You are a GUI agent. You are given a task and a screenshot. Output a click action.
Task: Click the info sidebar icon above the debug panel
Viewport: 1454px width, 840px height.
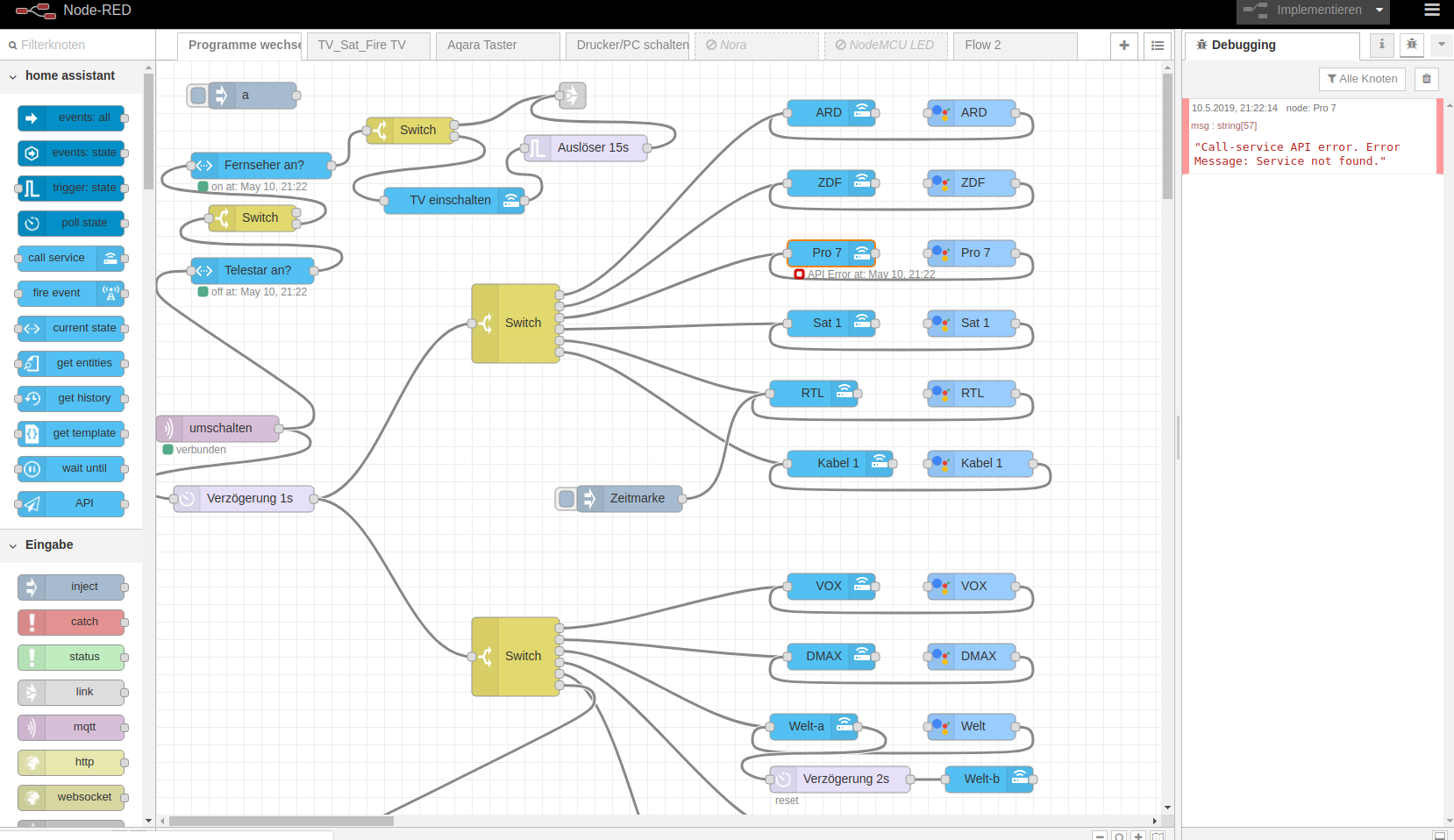(x=1381, y=45)
